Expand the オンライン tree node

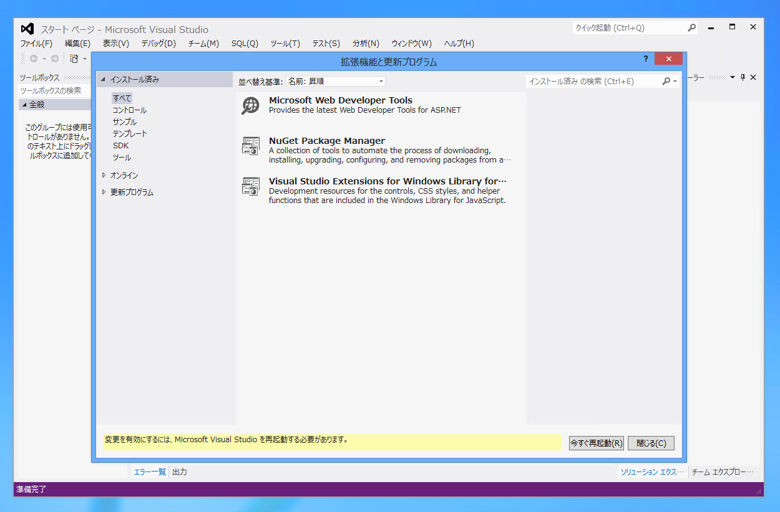[103, 175]
